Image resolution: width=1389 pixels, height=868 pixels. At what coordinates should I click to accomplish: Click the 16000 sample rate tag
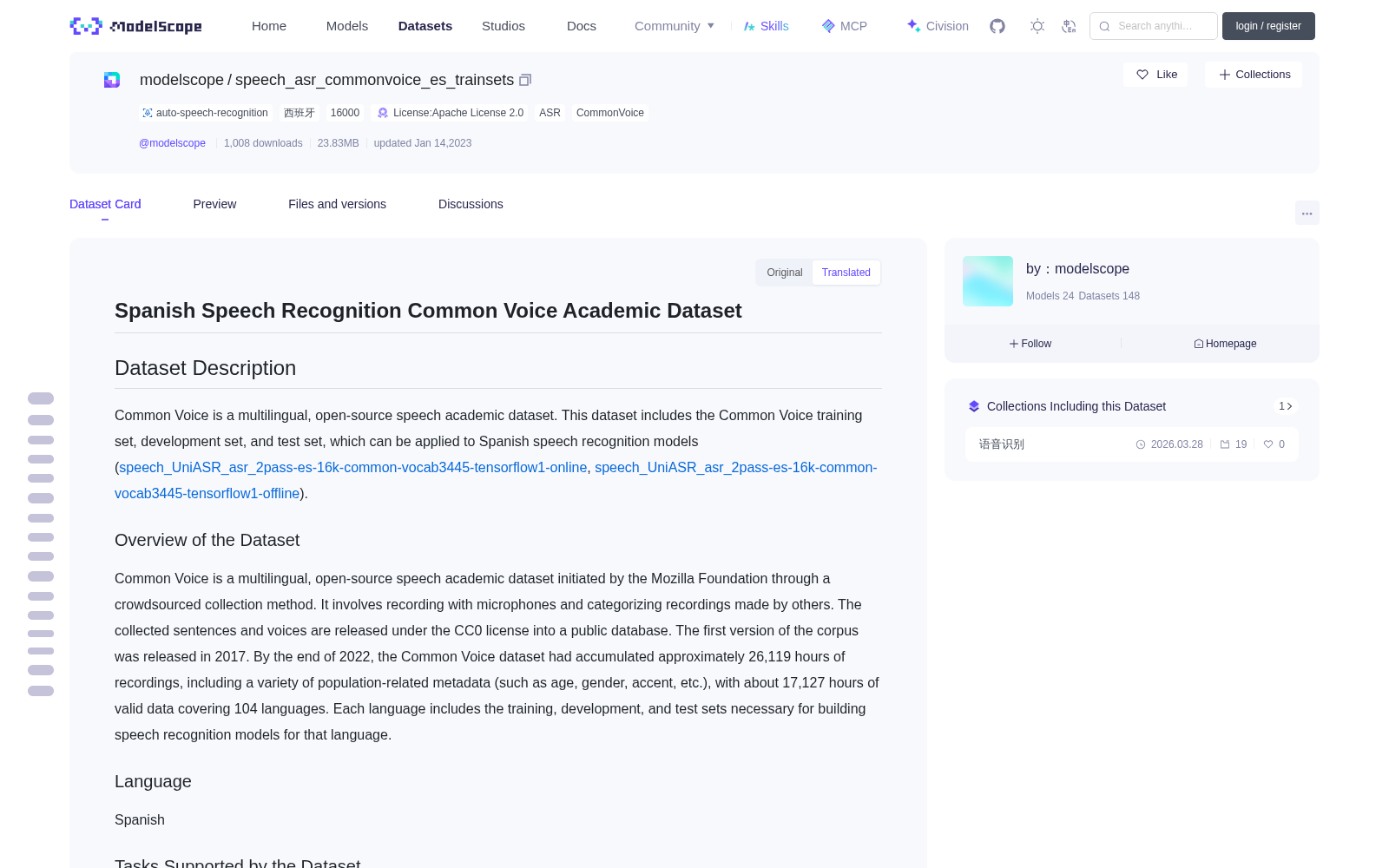pos(345,113)
